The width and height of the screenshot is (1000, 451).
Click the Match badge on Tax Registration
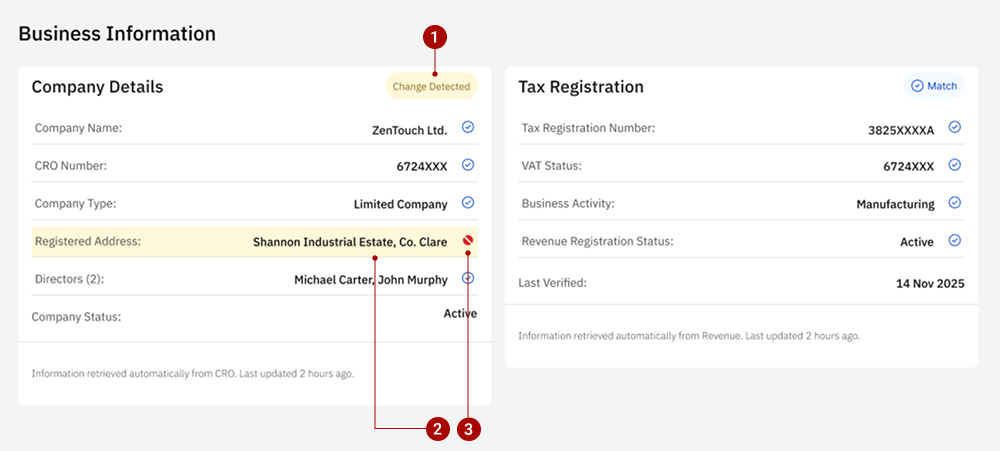click(x=934, y=86)
